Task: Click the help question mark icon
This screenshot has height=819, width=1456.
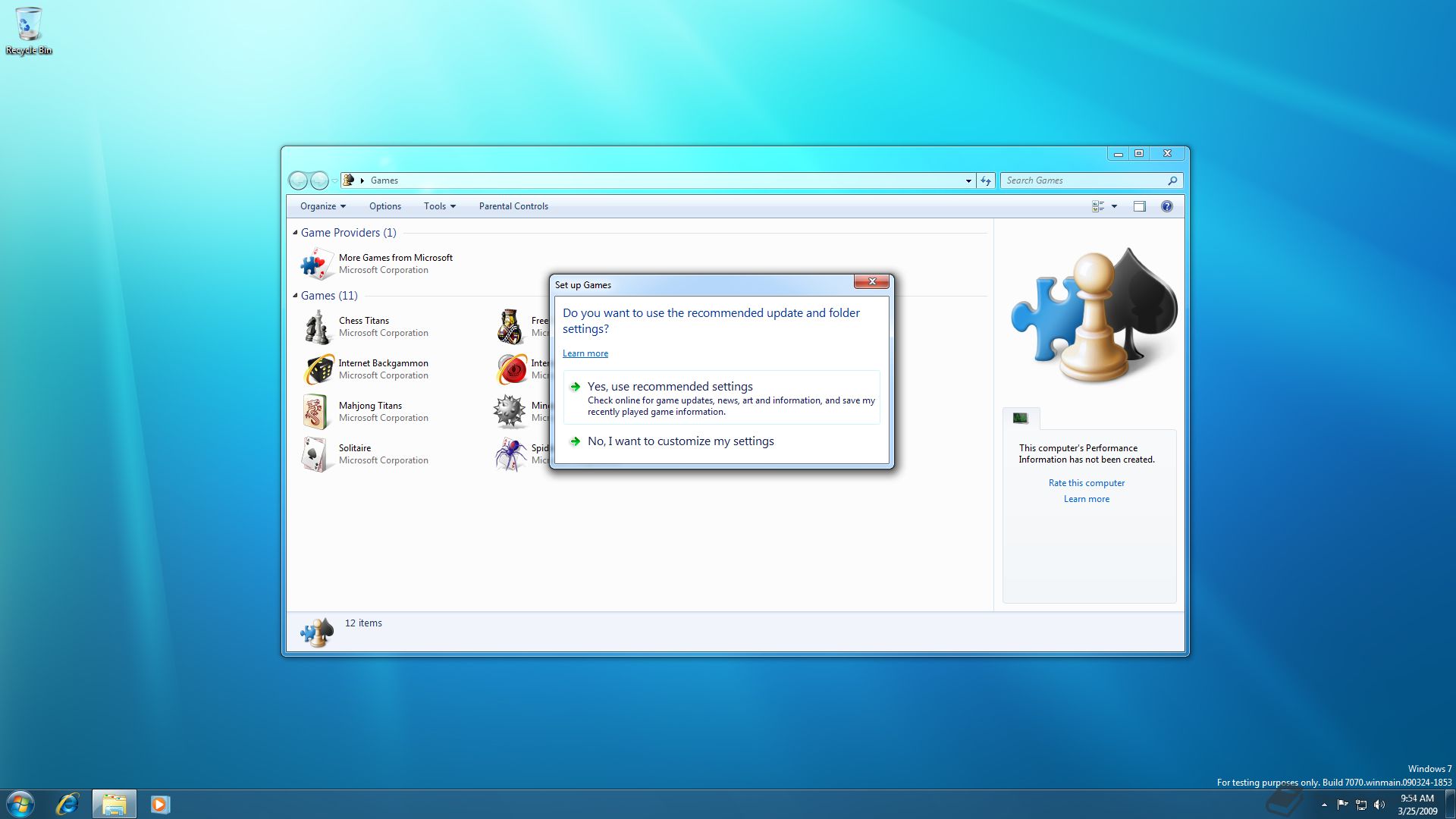Action: (1167, 206)
